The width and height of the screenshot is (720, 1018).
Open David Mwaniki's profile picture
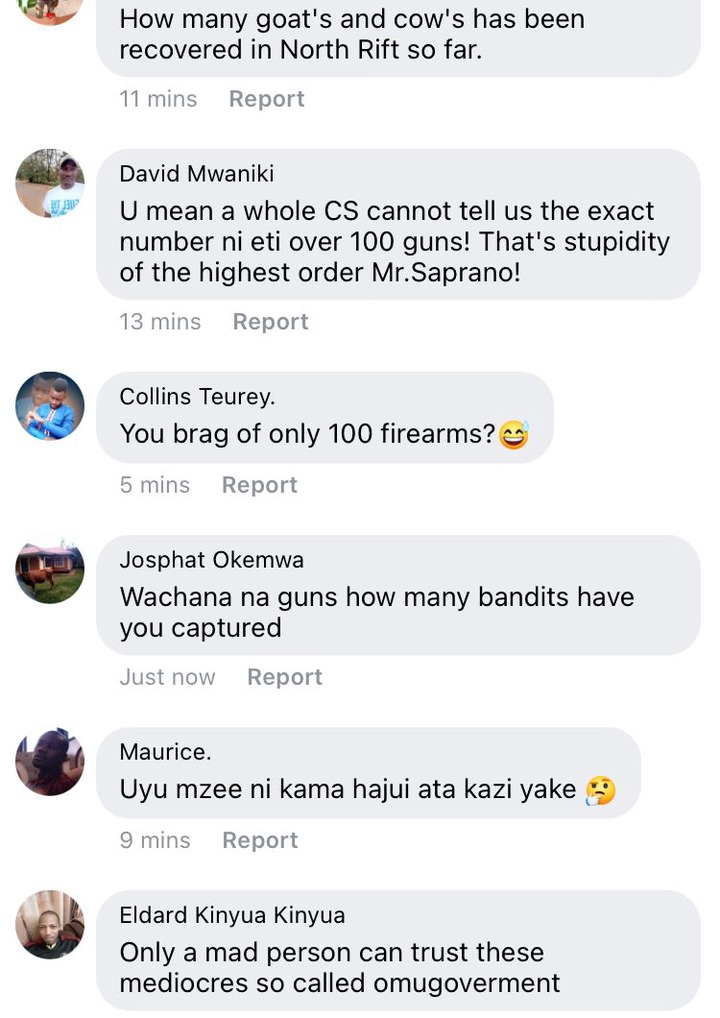pos(50,183)
